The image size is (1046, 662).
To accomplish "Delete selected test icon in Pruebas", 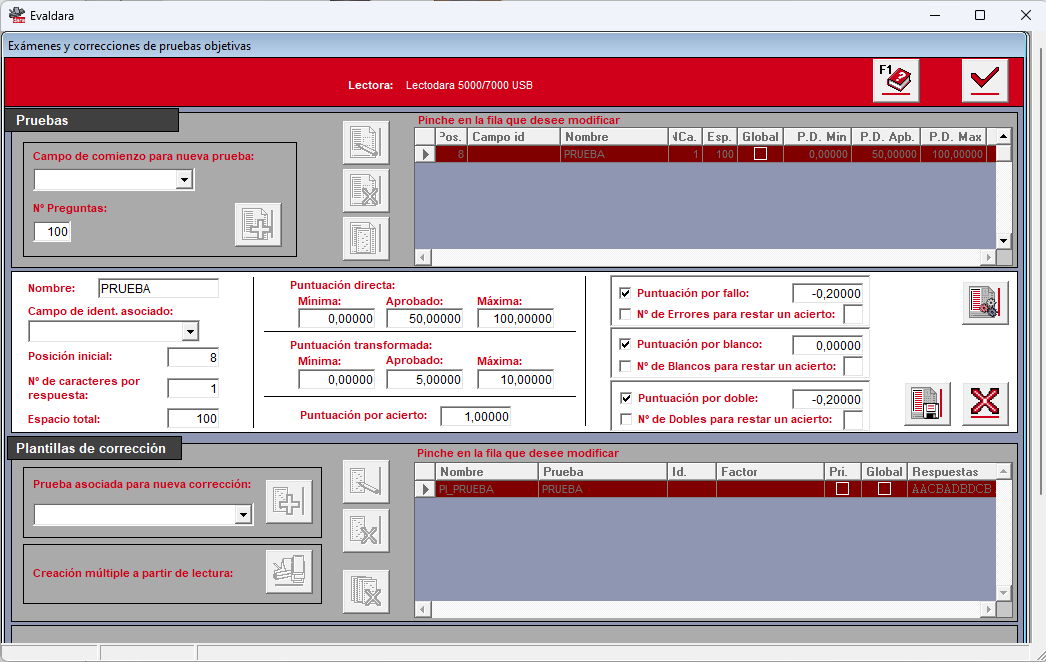I will [x=366, y=191].
